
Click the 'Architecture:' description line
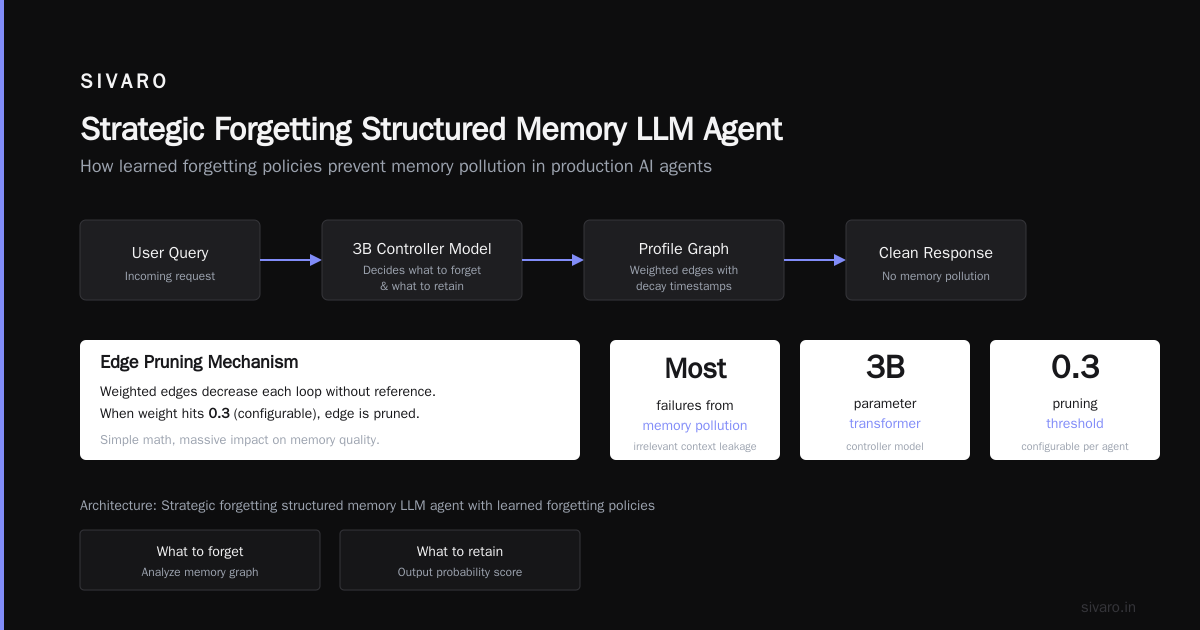tap(367, 505)
